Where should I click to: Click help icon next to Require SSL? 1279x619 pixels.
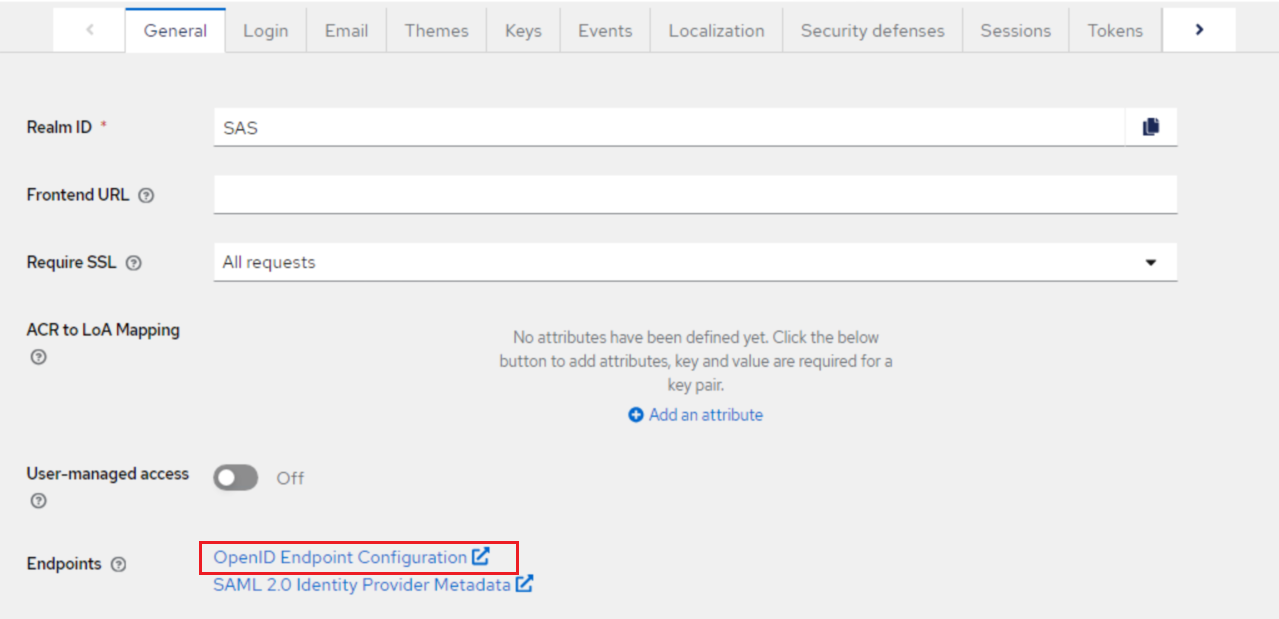coord(133,263)
